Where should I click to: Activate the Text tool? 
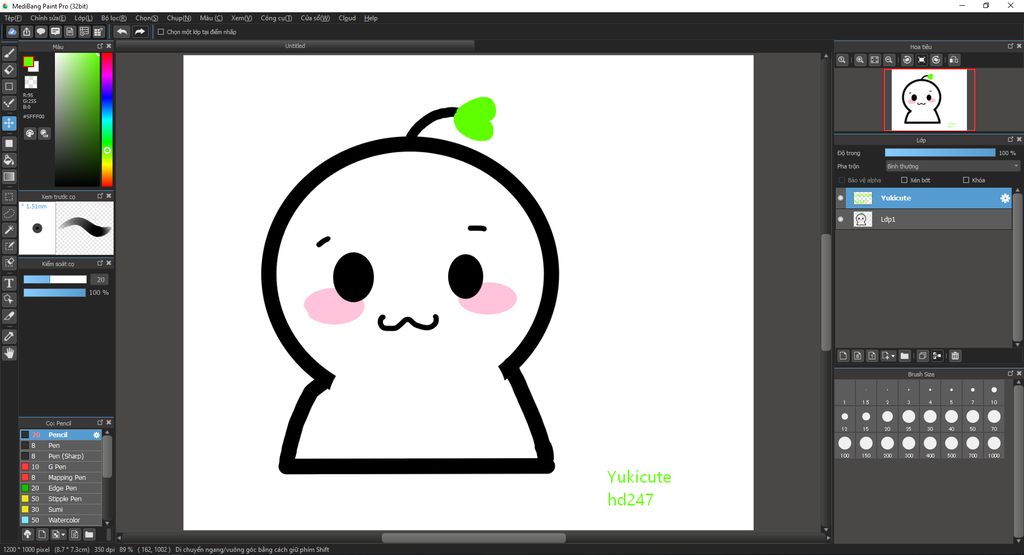pos(9,283)
